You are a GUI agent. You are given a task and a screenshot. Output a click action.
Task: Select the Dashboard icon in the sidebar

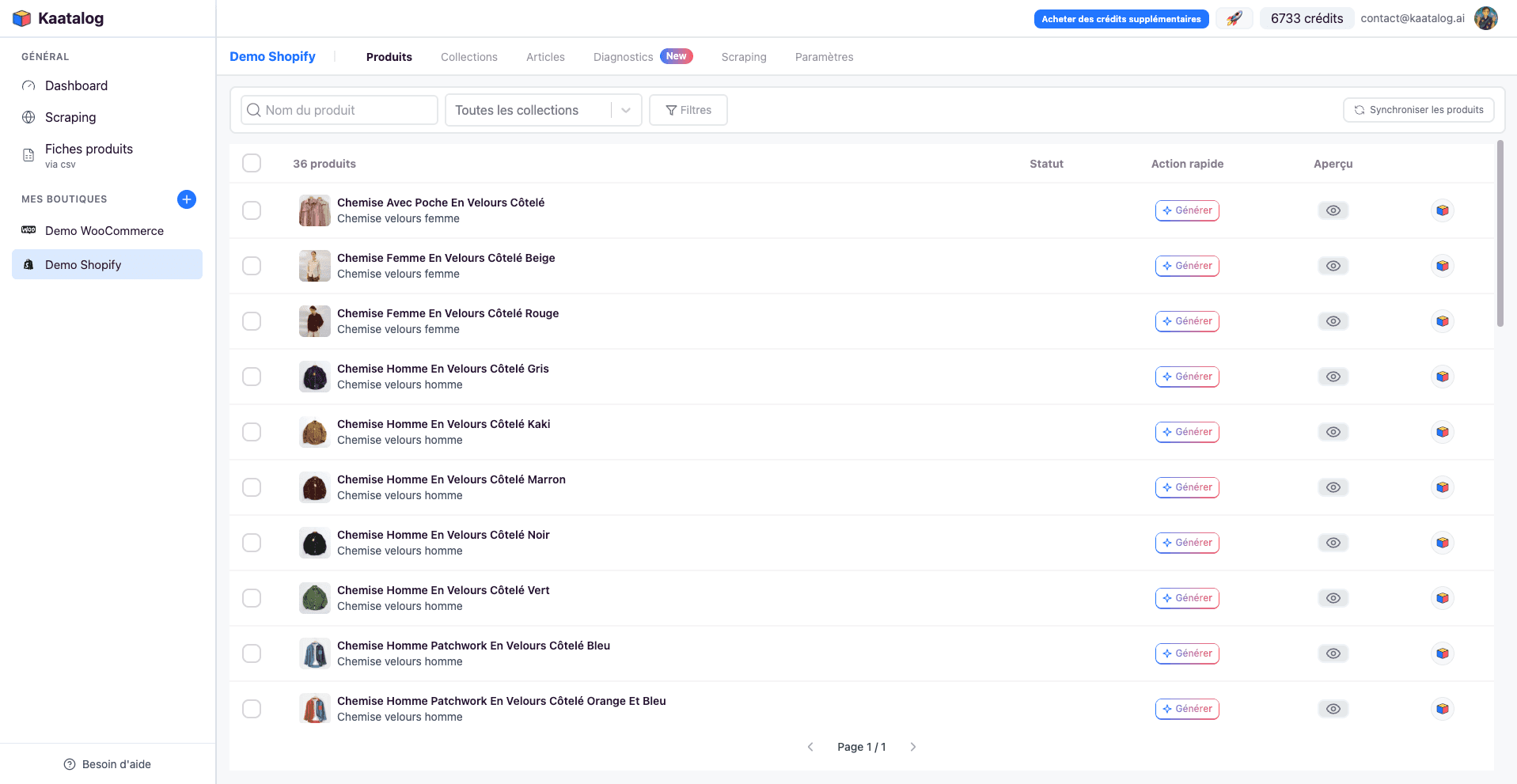pyautogui.click(x=28, y=85)
